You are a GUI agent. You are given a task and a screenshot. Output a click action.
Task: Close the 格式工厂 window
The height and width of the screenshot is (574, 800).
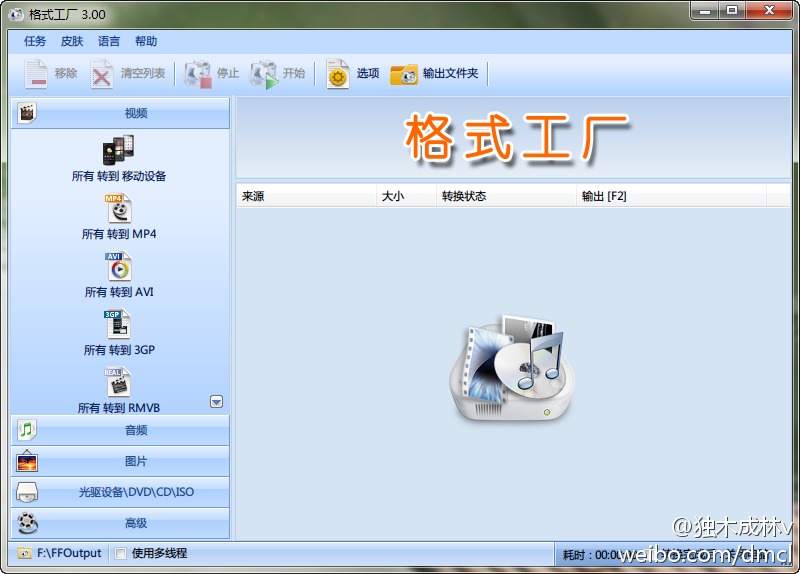[x=769, y=10]
